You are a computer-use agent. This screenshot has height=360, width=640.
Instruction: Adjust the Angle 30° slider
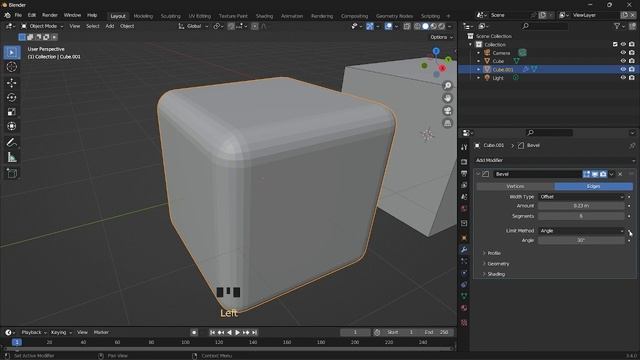point(581,240)
